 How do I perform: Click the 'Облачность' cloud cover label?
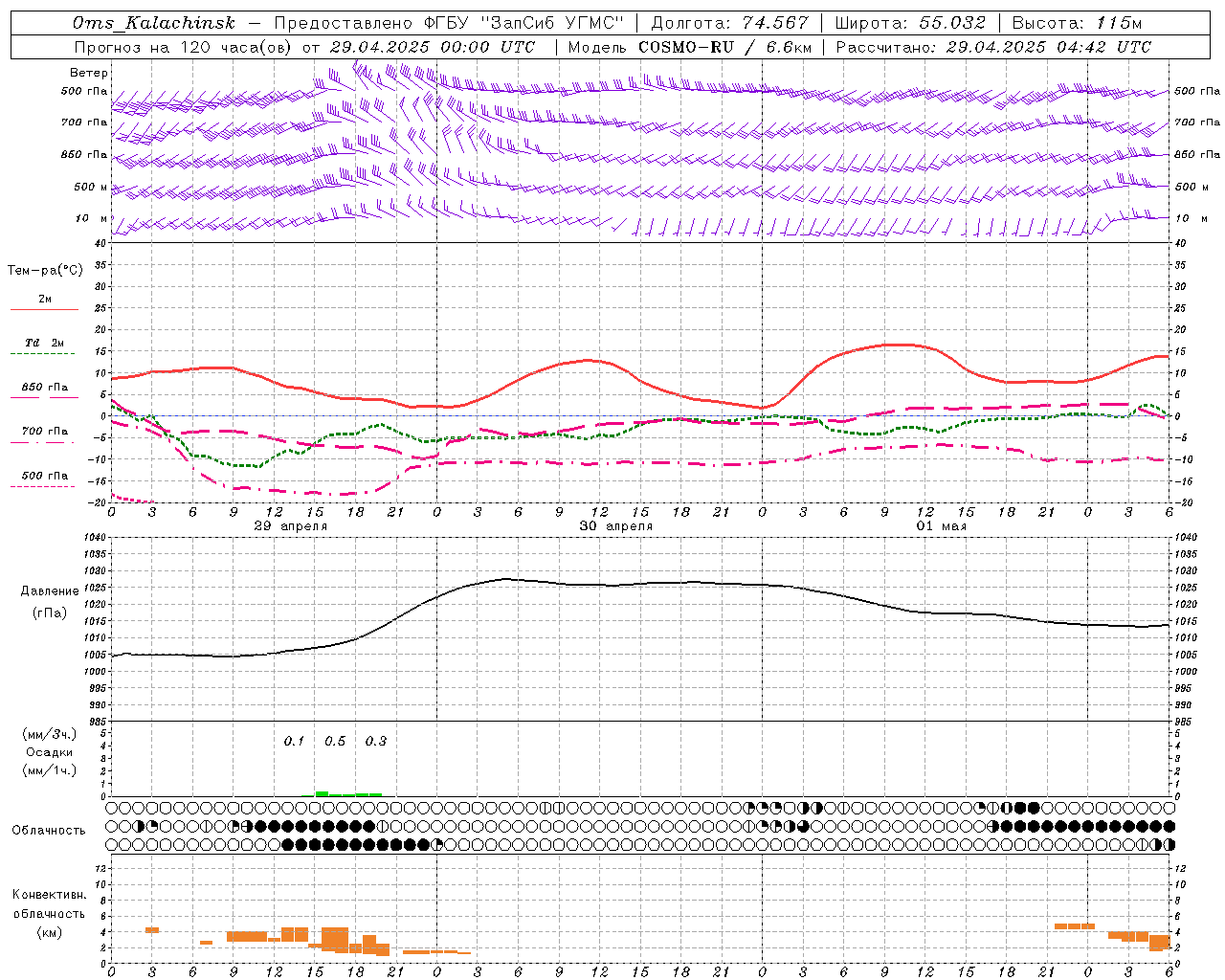coord(49,831)
